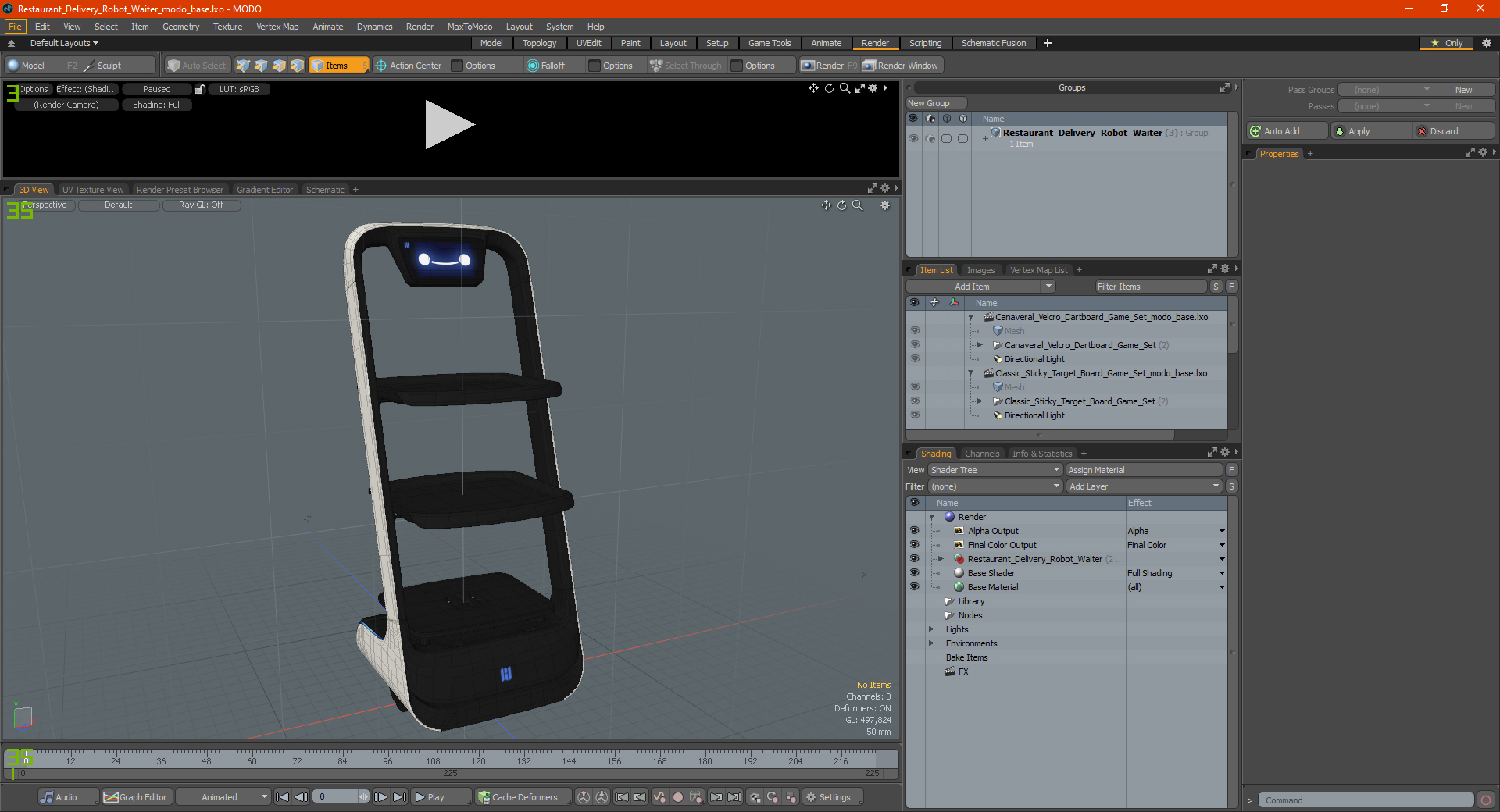Click the Play button in timeline
The height and width of the screenshot is (812, 1500).
pyautogui.click(x=441, y=797)
